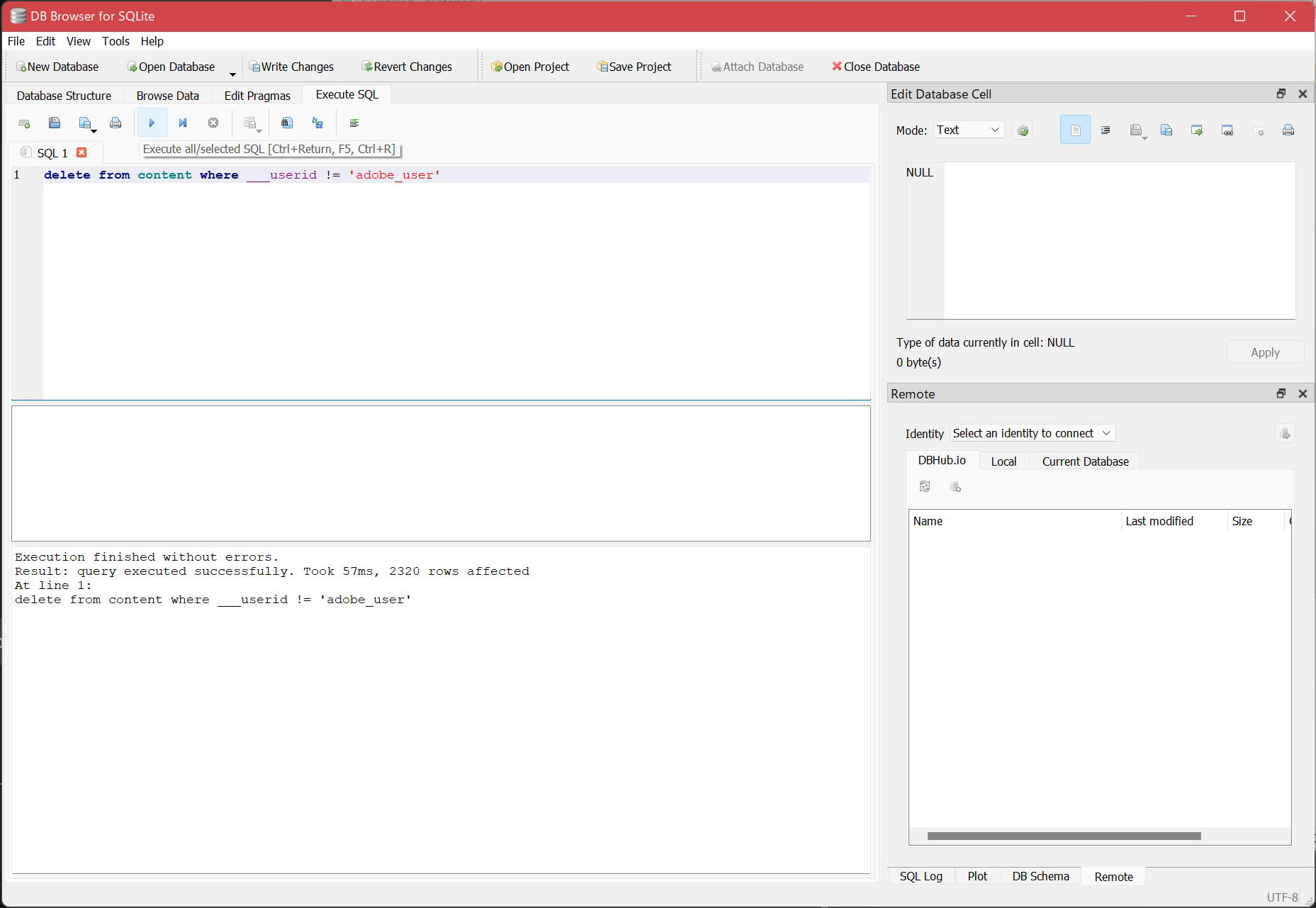The height and width of the screenshot is (908, 1316).
Task: Toggle the text format indent button
Action: pos(1106,130)
